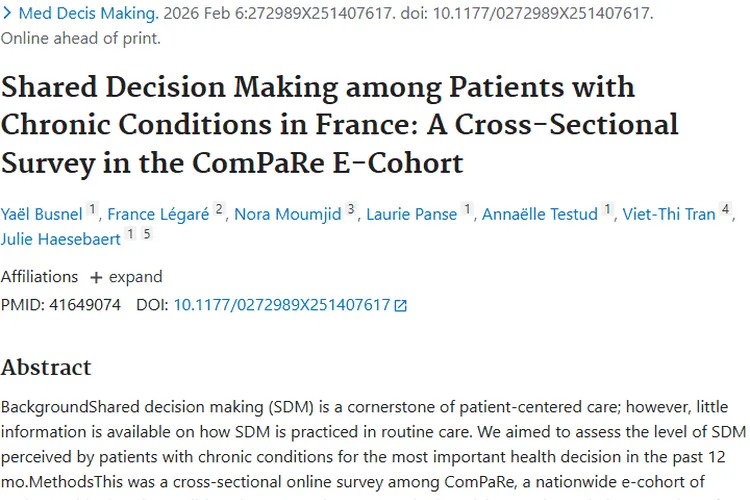Click the chevron before Med Decis Making
Viewport: 750px width, 500px height.
[x=8, y=13]
